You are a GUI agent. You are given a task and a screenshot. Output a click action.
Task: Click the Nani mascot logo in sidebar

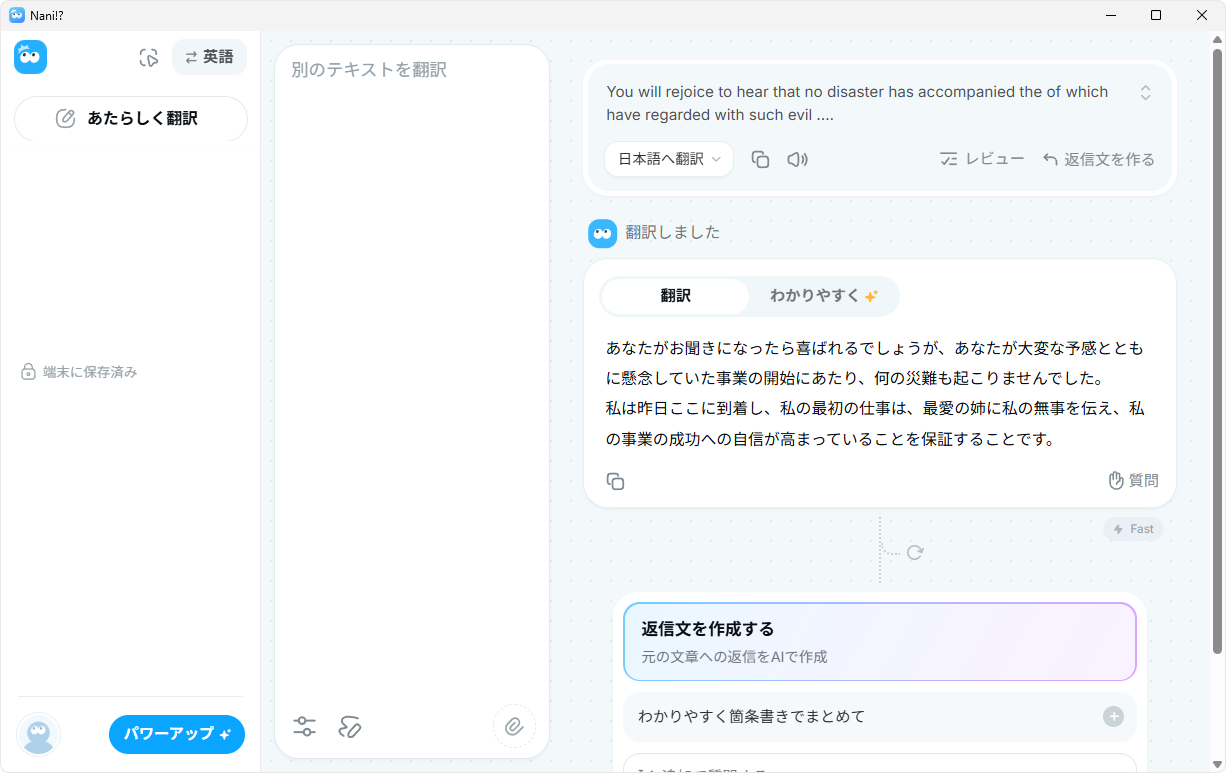click(30, 57)
